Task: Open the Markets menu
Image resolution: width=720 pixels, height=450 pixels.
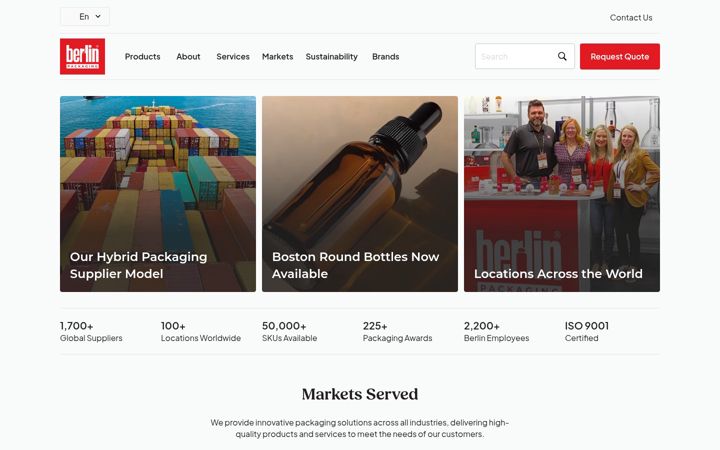Action: coord(277,56)
